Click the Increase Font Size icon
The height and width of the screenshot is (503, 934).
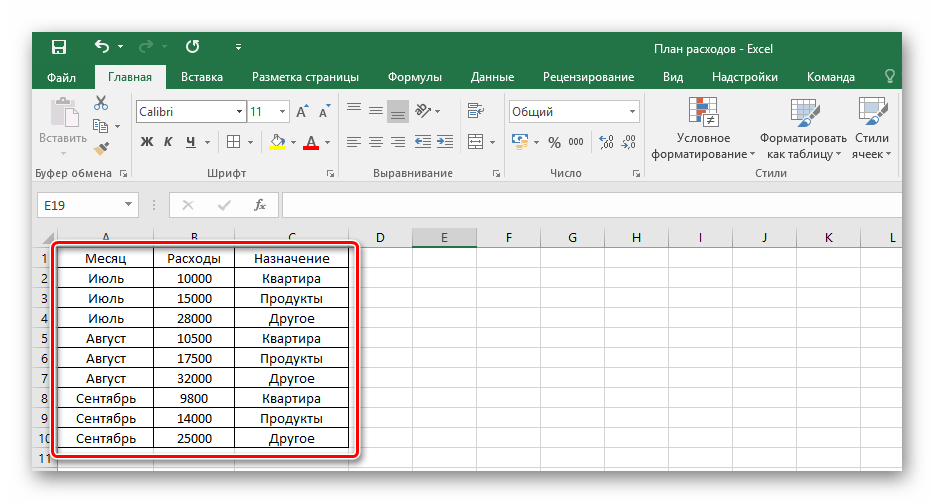[x=301, y=112]
